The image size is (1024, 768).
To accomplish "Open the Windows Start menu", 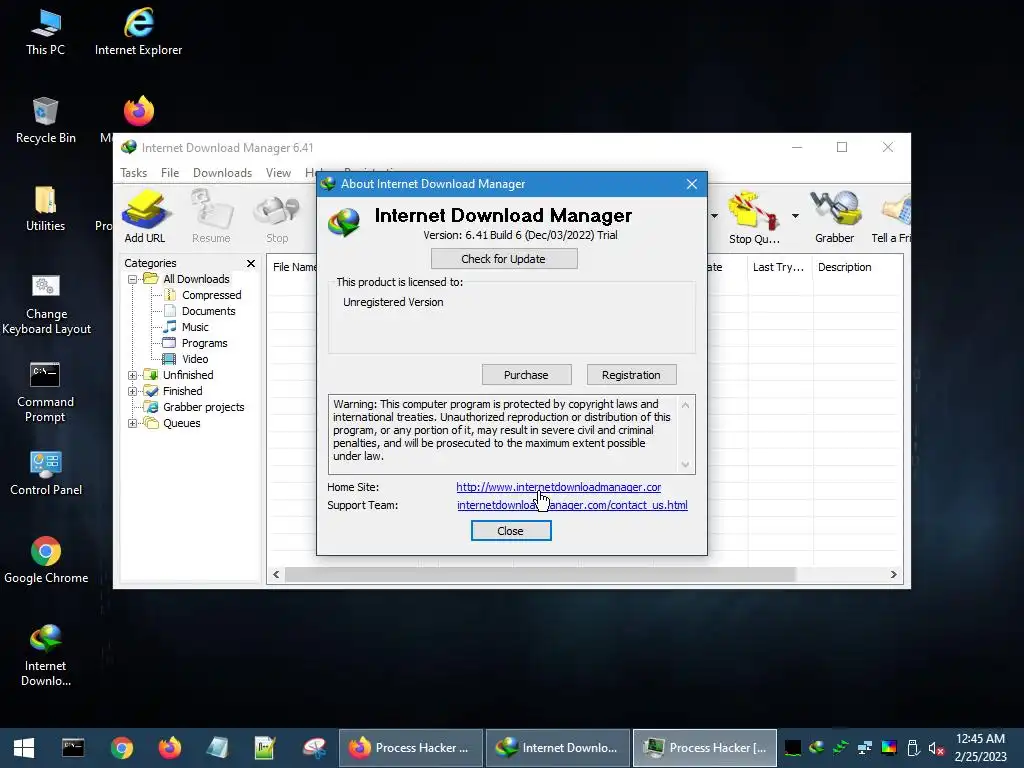I will [24, 748].
